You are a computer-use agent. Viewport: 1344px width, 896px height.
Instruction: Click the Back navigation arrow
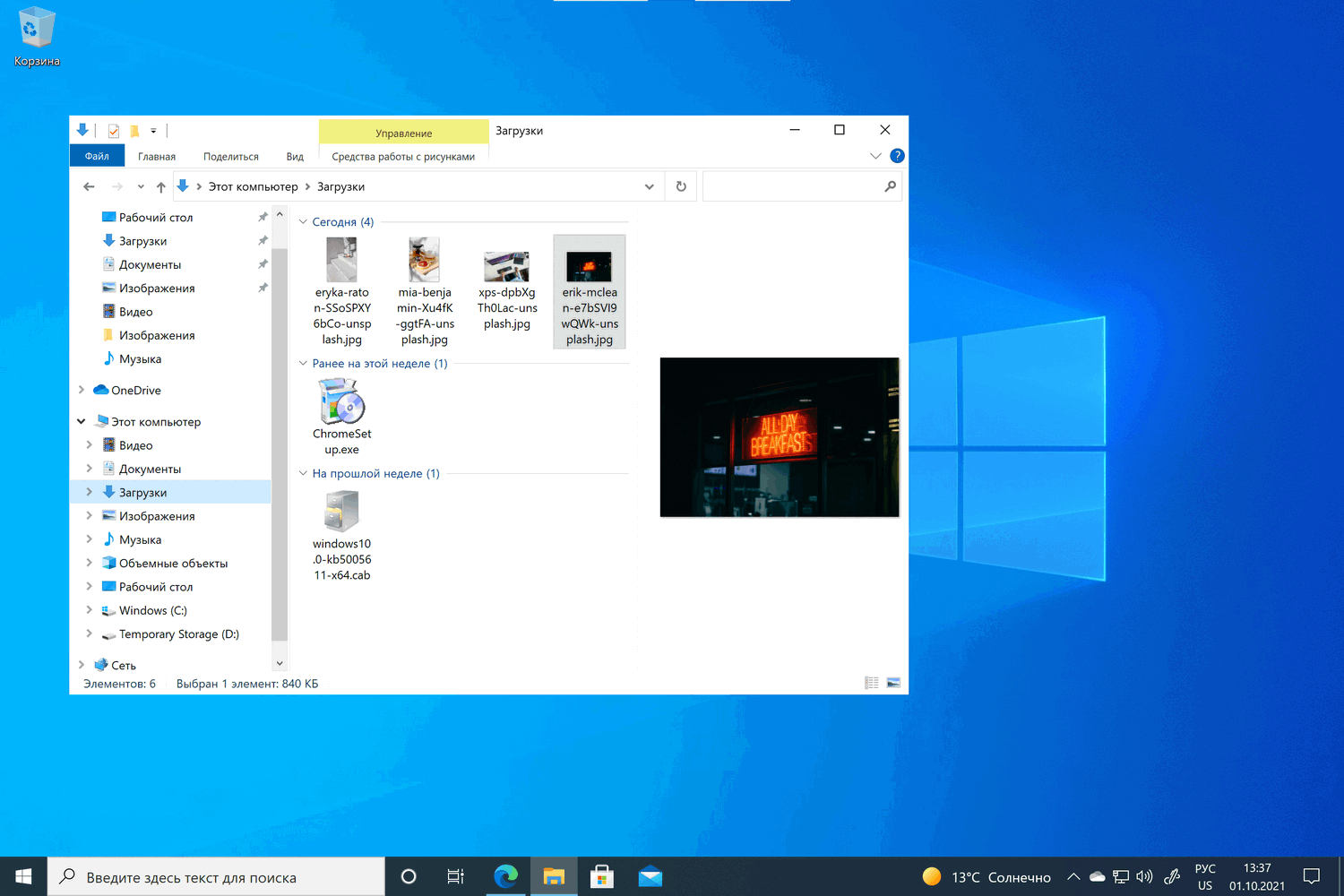(89, 186)
